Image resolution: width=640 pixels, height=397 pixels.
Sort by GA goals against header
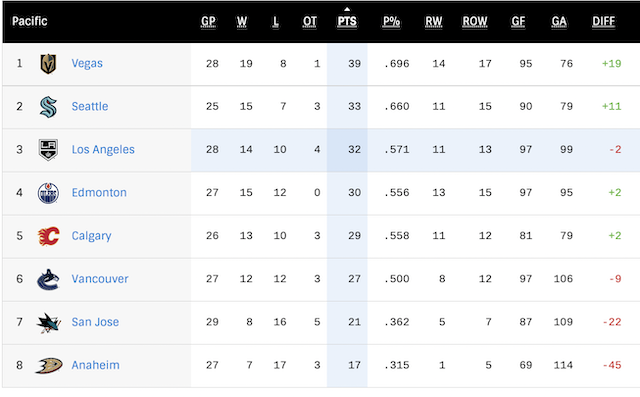click(559, 22)
